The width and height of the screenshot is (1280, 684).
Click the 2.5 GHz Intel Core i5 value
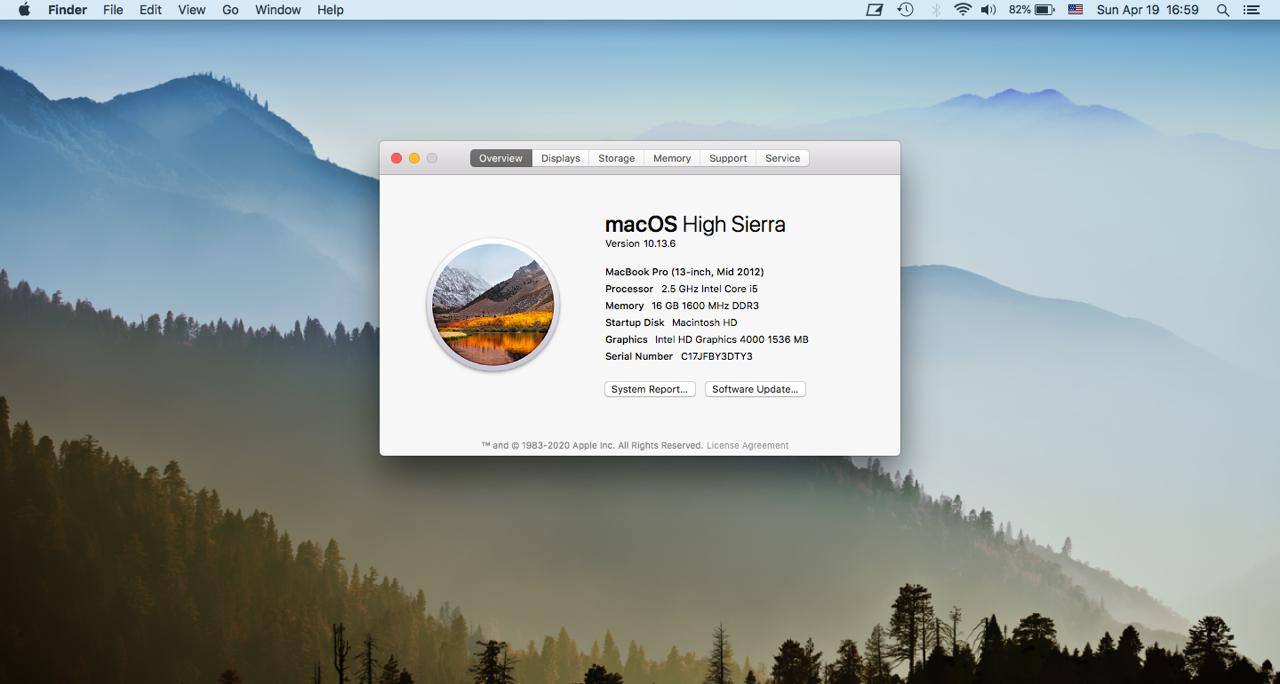pos(709,289)
